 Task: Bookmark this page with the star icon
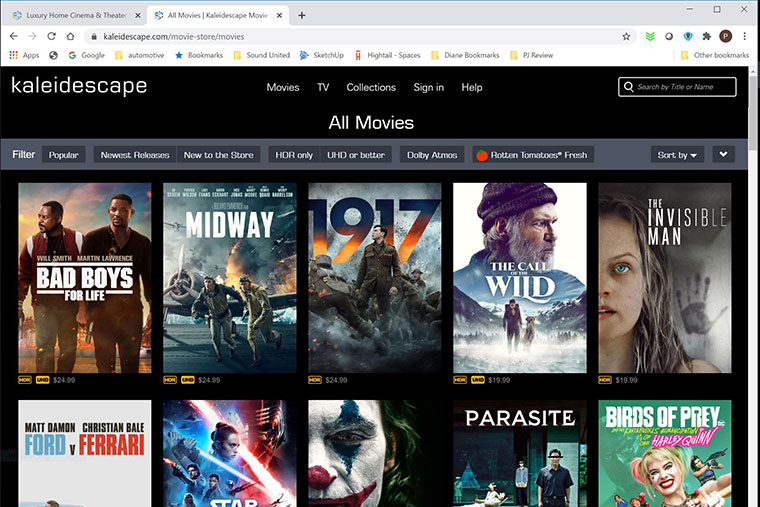[626, 36]
